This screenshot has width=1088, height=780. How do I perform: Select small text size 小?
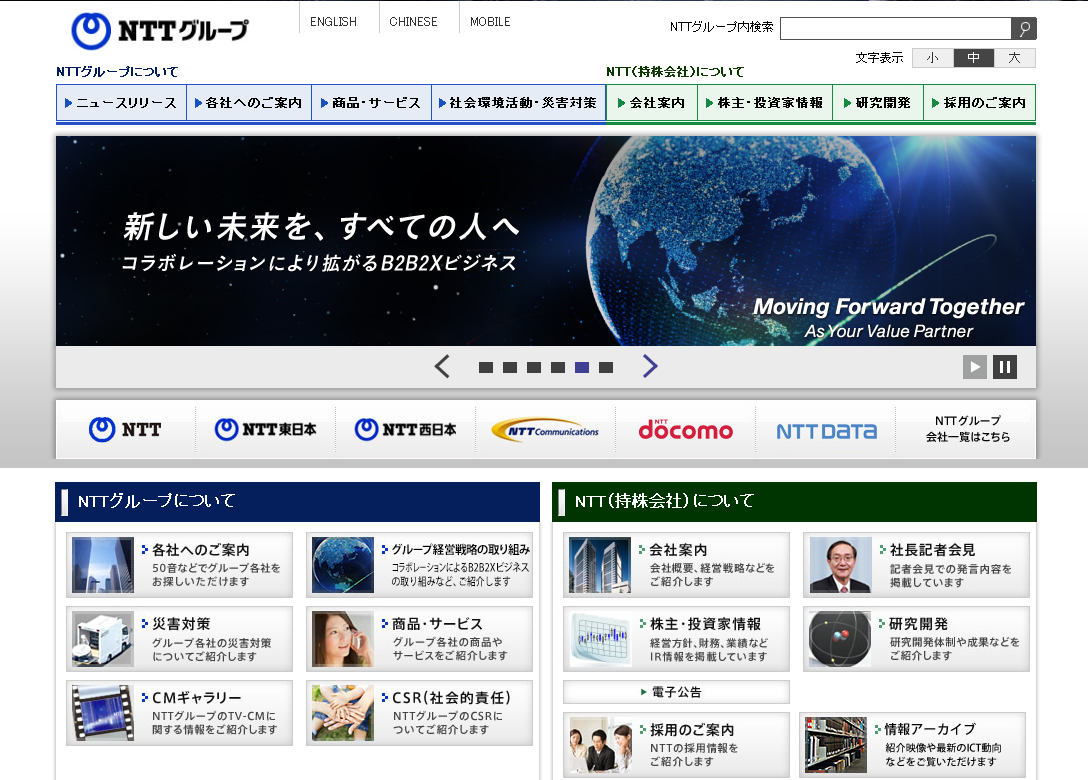(x=933, y=58)
